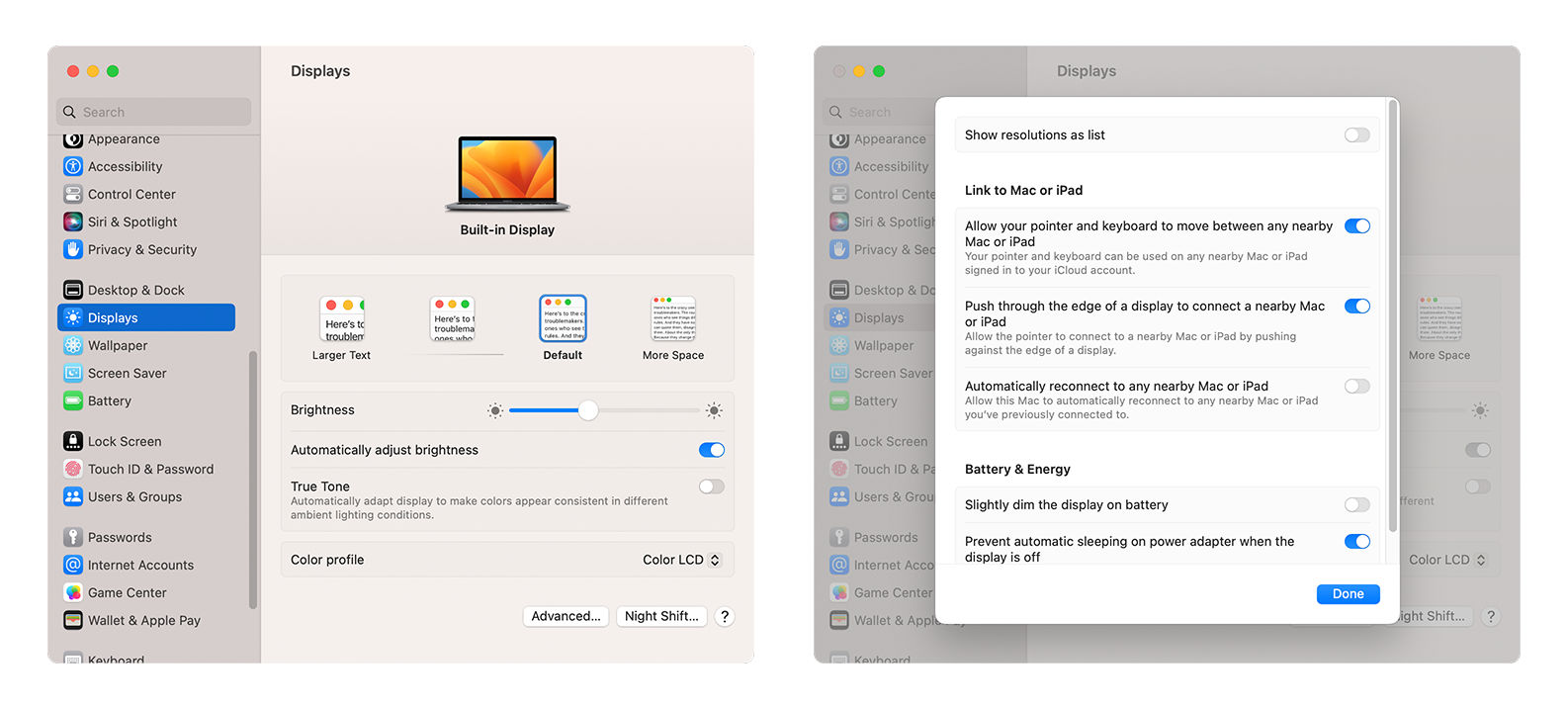Screen dimensions: 1568x708
Task: Open dimmed Color LCD dropdown in right window
Action: pos(1447,560)
